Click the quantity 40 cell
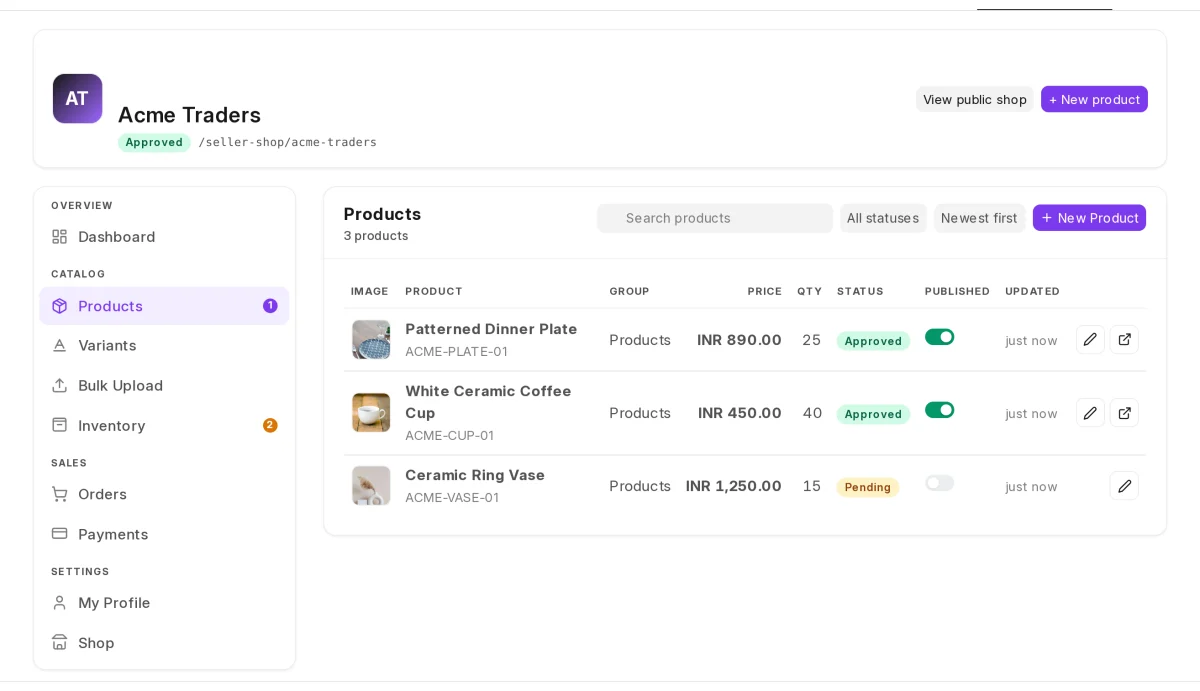 (812, 413)
